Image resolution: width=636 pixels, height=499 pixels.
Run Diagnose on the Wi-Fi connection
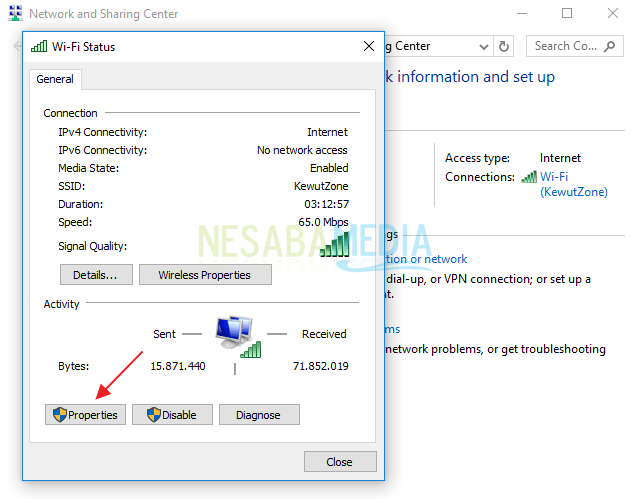[x=259, y=415]
